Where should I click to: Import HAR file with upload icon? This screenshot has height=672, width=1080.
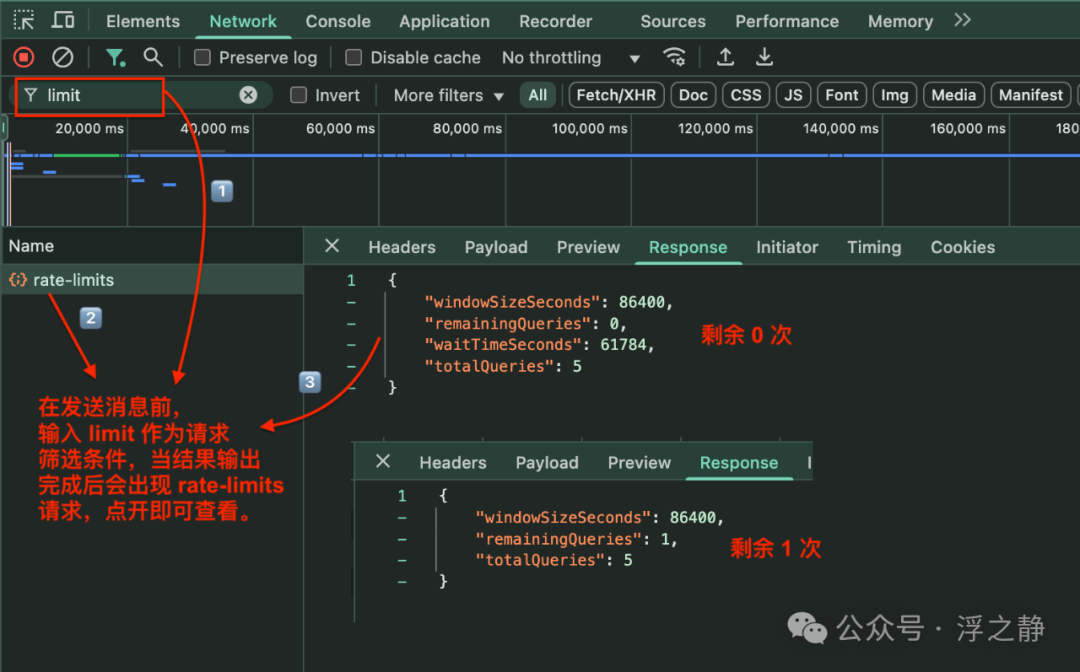tap(726, 57)
